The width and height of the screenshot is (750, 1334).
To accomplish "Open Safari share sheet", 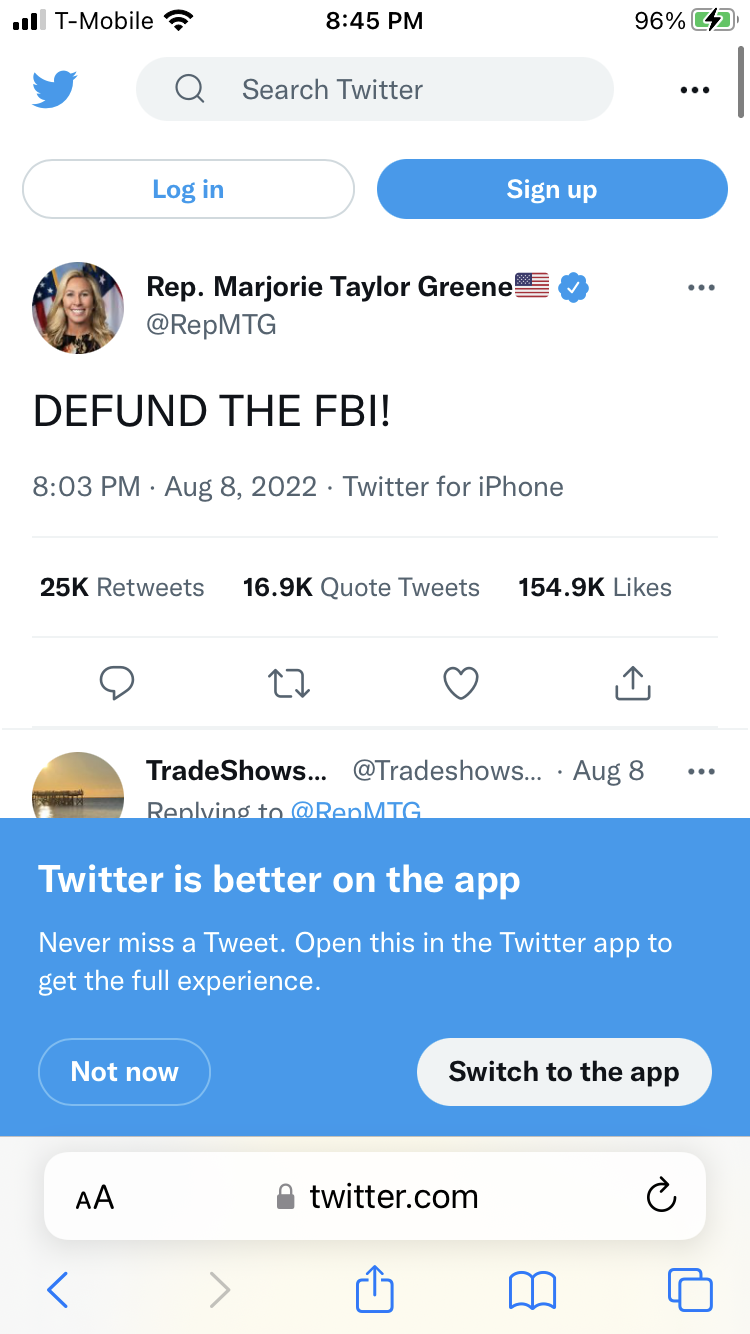I will 375,1290.
